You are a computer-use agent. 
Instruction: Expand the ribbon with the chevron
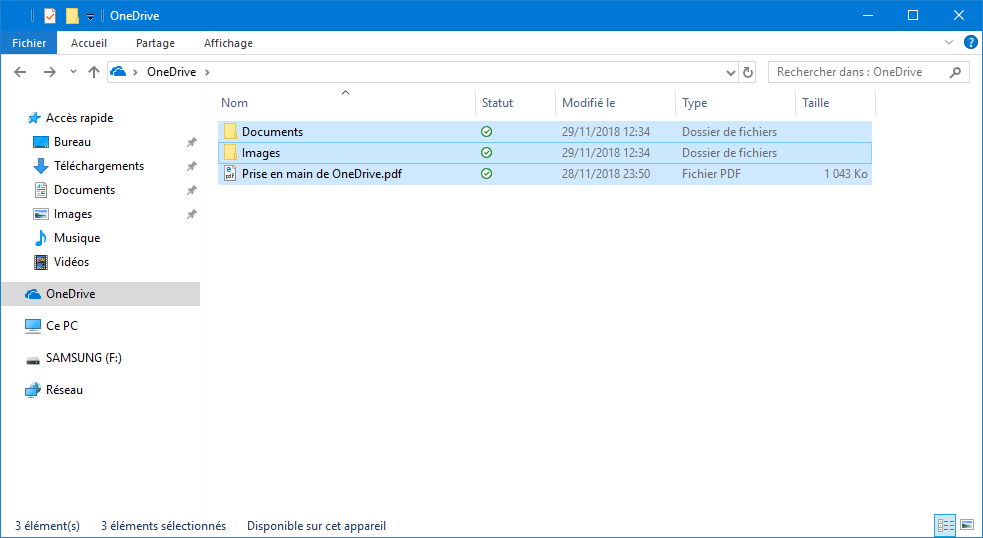click(x=949, y=43)
